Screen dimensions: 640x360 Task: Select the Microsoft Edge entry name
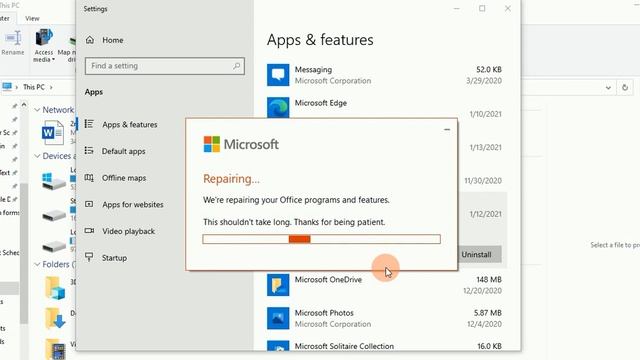[320, 103]
